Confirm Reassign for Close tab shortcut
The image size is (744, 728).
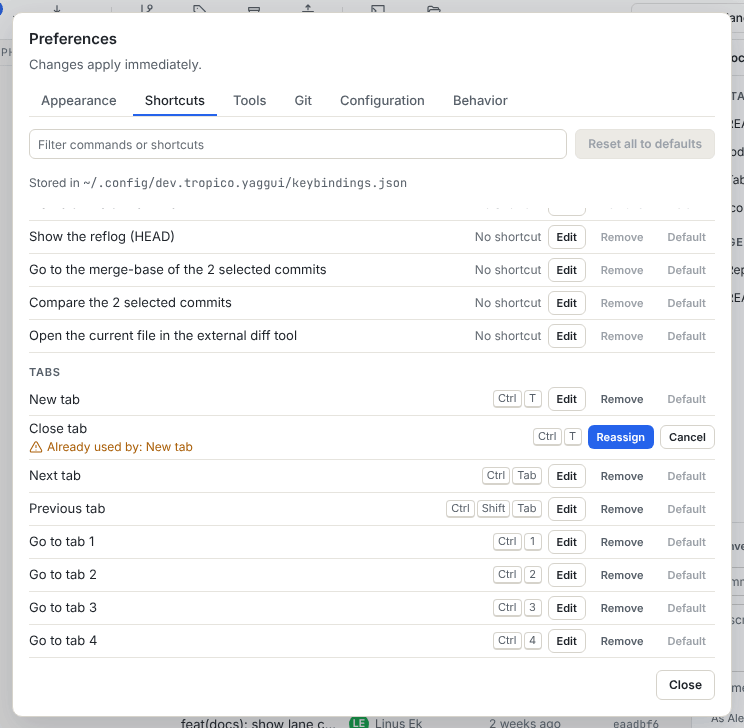tap(621, 437)
